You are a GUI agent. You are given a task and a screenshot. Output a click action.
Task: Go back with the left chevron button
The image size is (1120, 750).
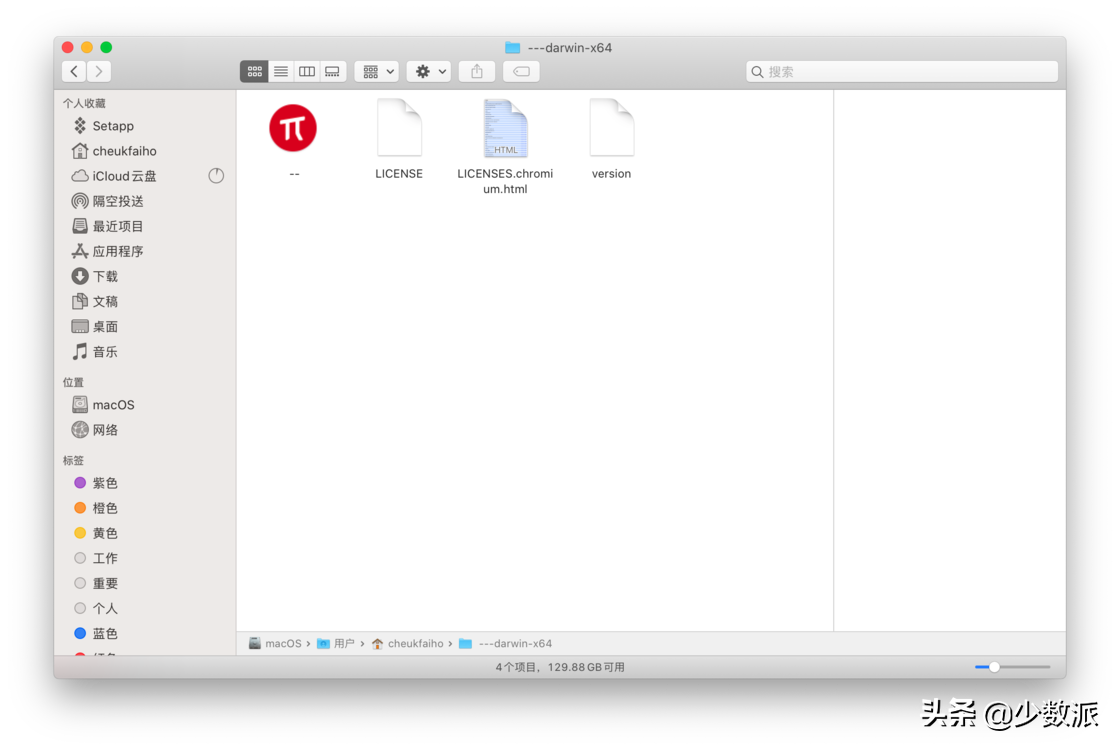74,71
